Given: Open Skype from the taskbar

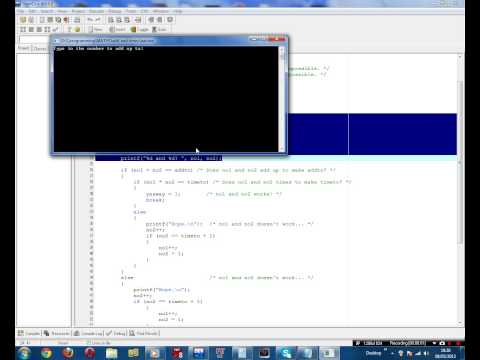Looking at the screenshot, I should click(x=286, y=353).
